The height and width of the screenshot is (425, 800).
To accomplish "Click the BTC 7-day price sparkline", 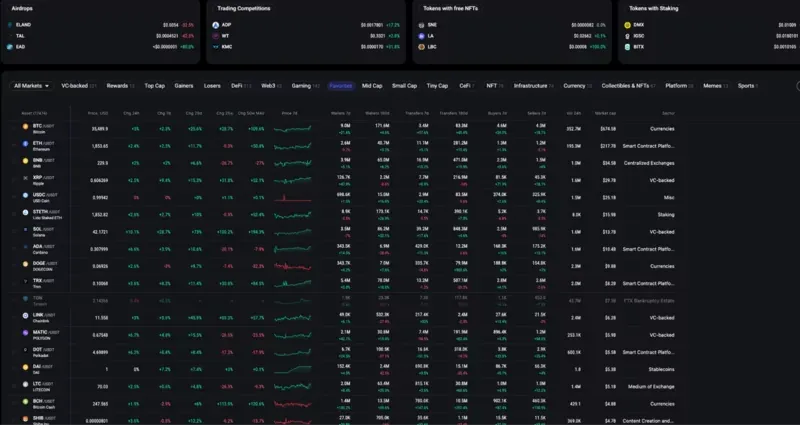I will [292, 129].
